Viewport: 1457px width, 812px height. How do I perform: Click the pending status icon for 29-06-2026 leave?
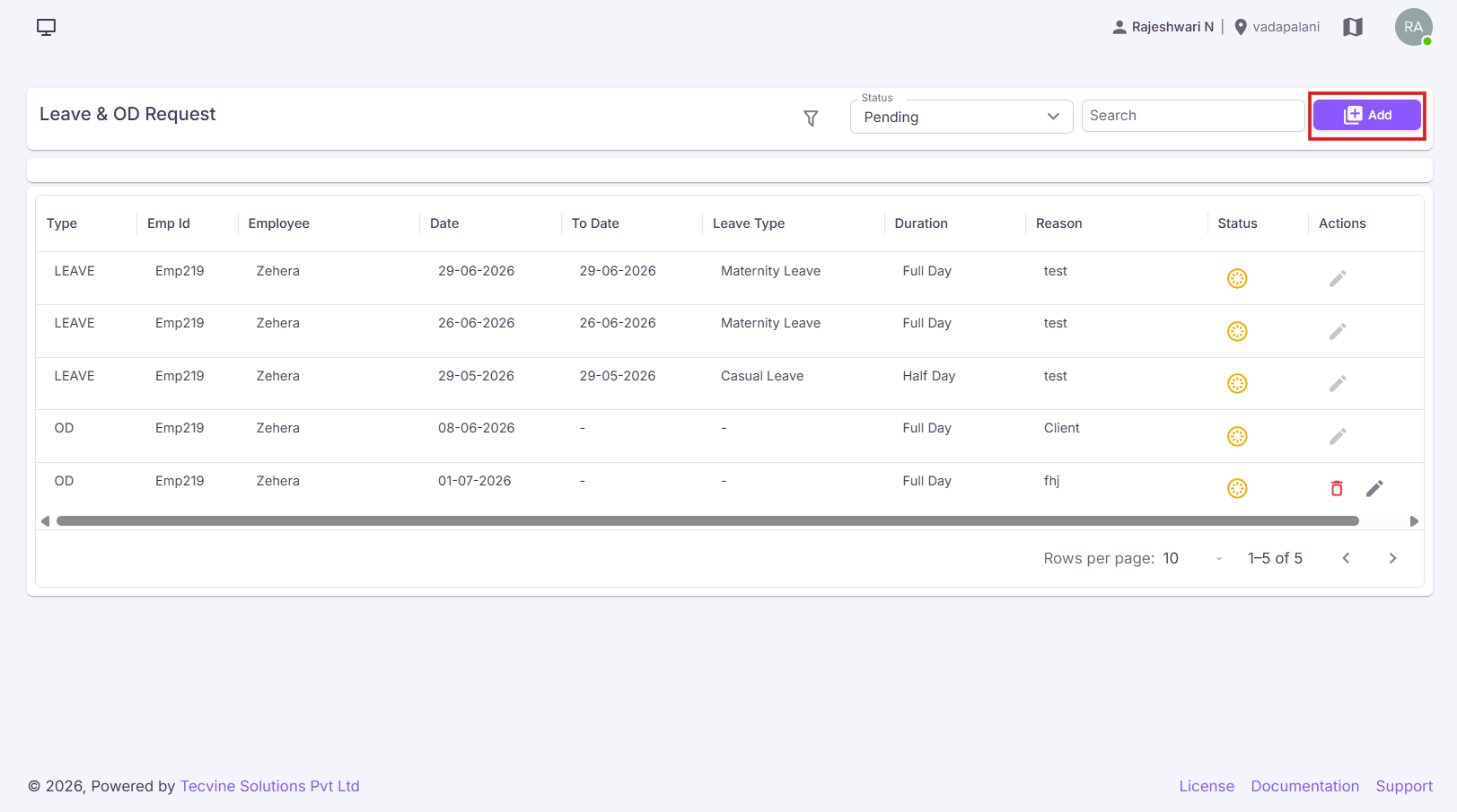point(1237,278)
